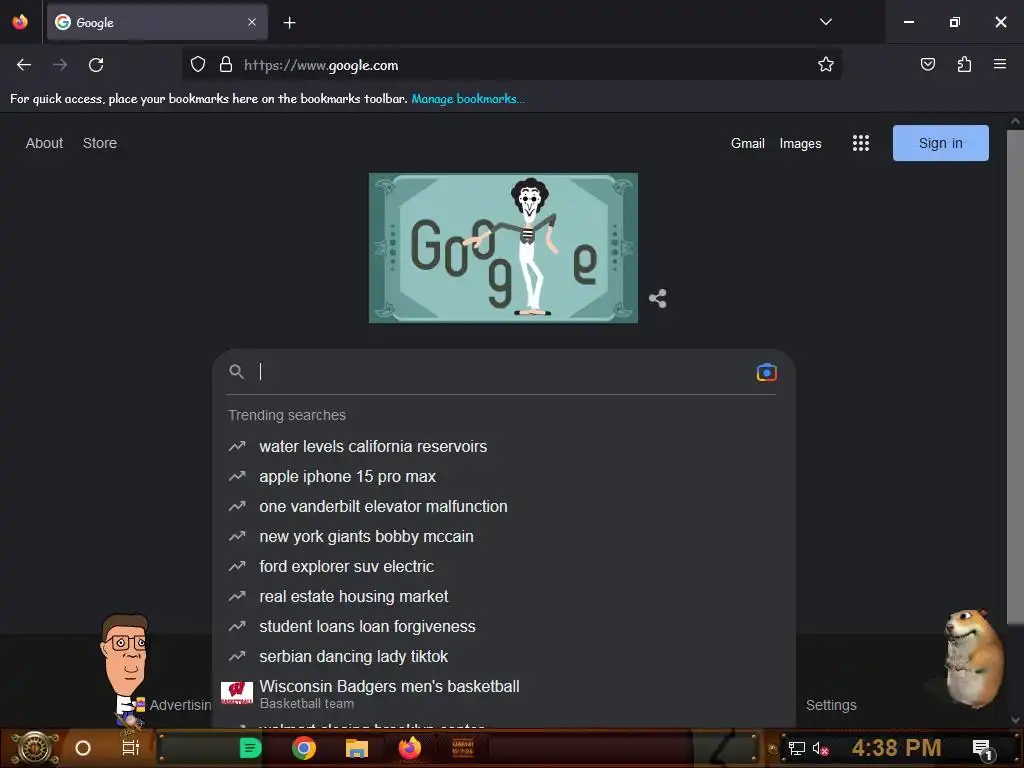Click the search magnifier icon
Viewport: 1024px width, 768px height.
236,372
